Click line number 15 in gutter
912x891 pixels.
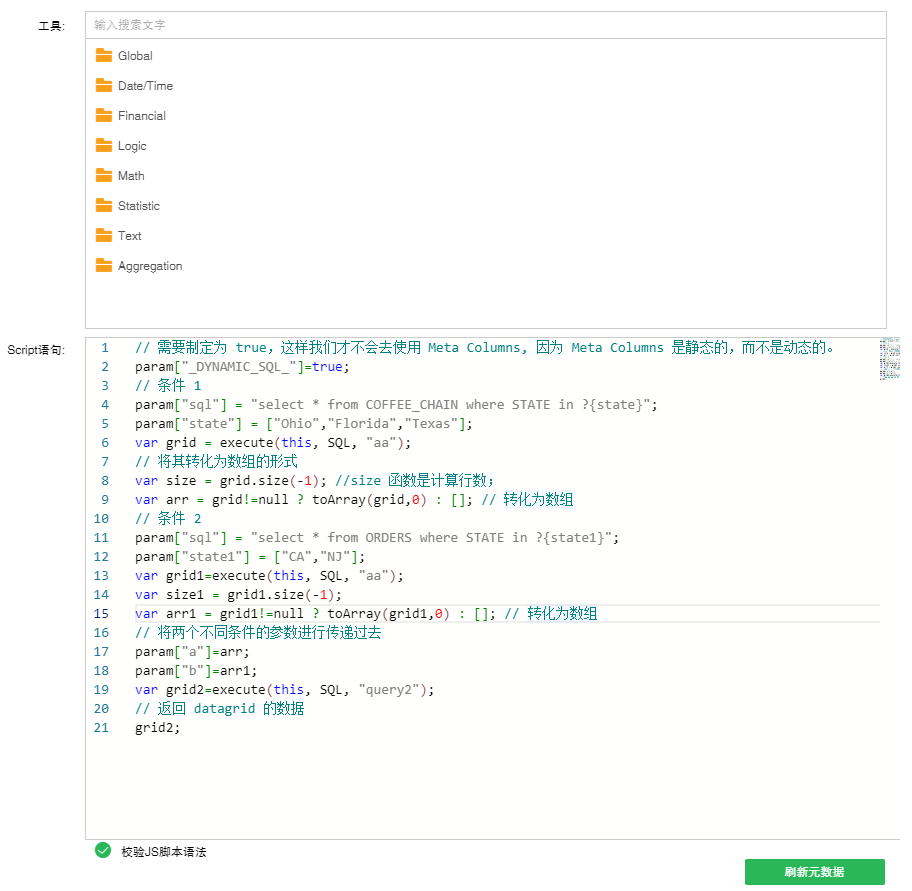click(101, 613)
